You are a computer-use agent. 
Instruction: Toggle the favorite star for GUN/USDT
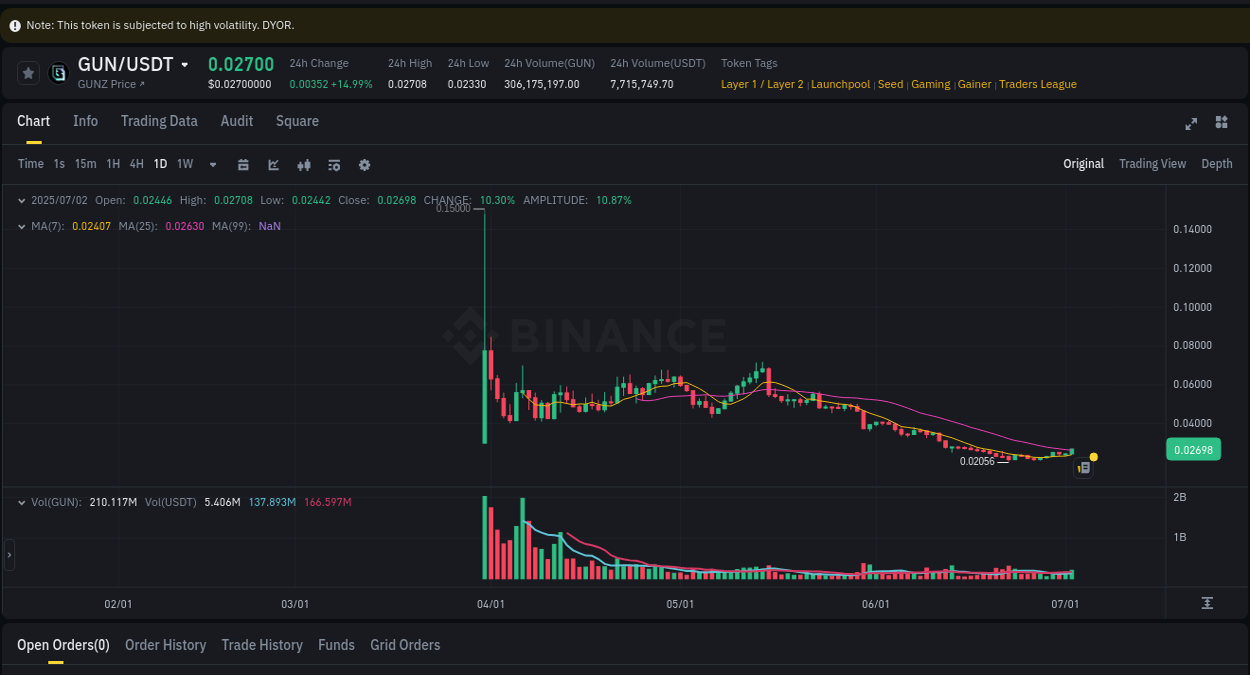[27, 72]
